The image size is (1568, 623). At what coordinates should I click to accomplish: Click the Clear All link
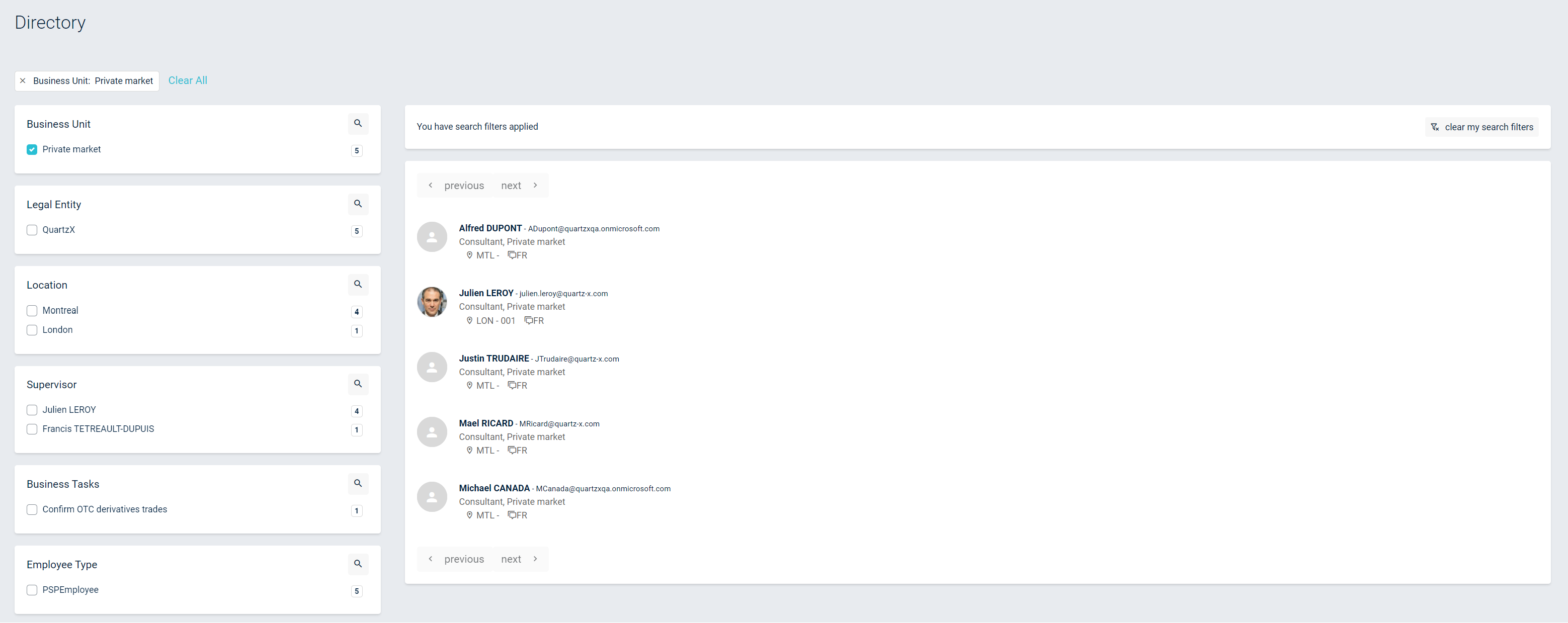click(188, 80)
